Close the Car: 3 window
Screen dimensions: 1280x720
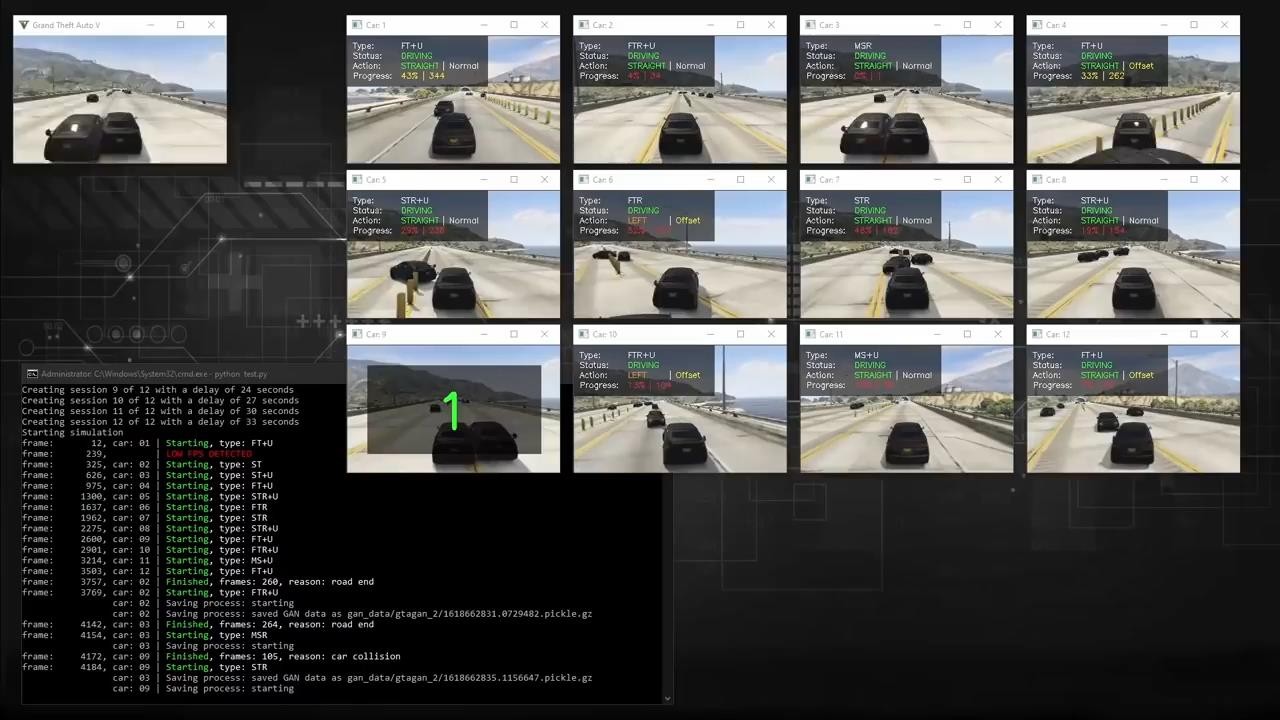(x=998, y=25)
